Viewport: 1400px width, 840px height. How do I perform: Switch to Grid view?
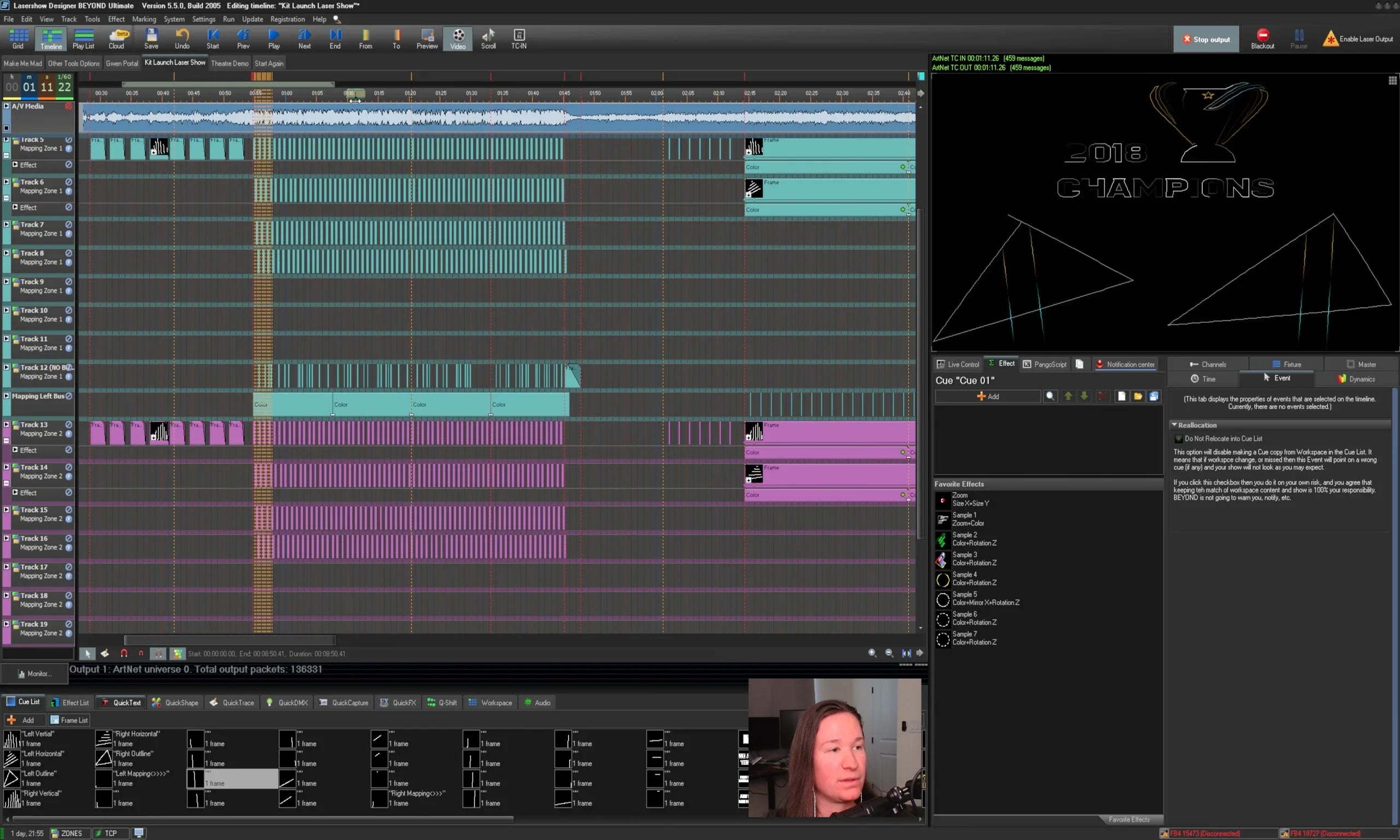[17, 38]
